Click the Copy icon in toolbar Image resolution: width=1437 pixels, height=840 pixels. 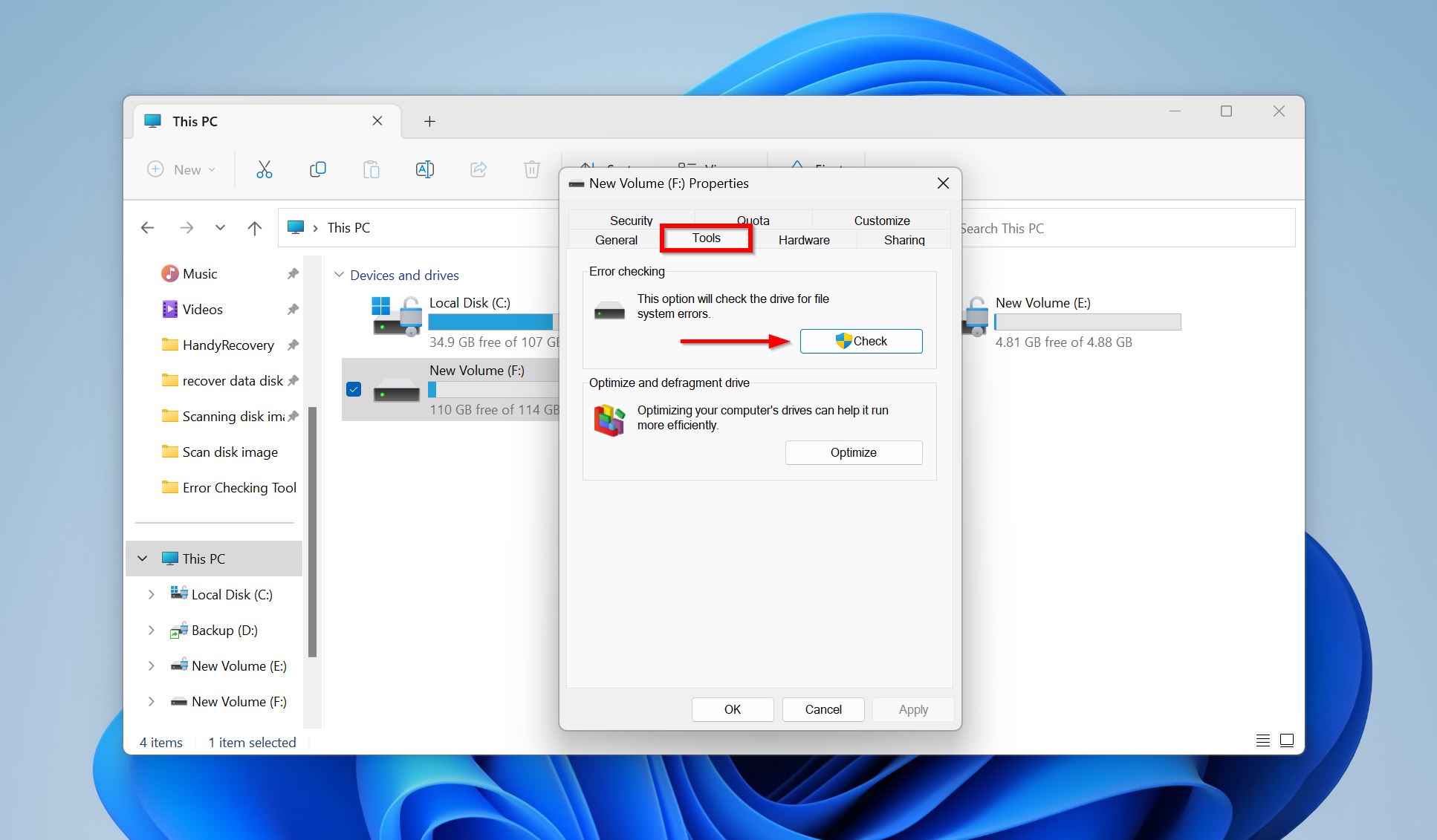point(317,169)
